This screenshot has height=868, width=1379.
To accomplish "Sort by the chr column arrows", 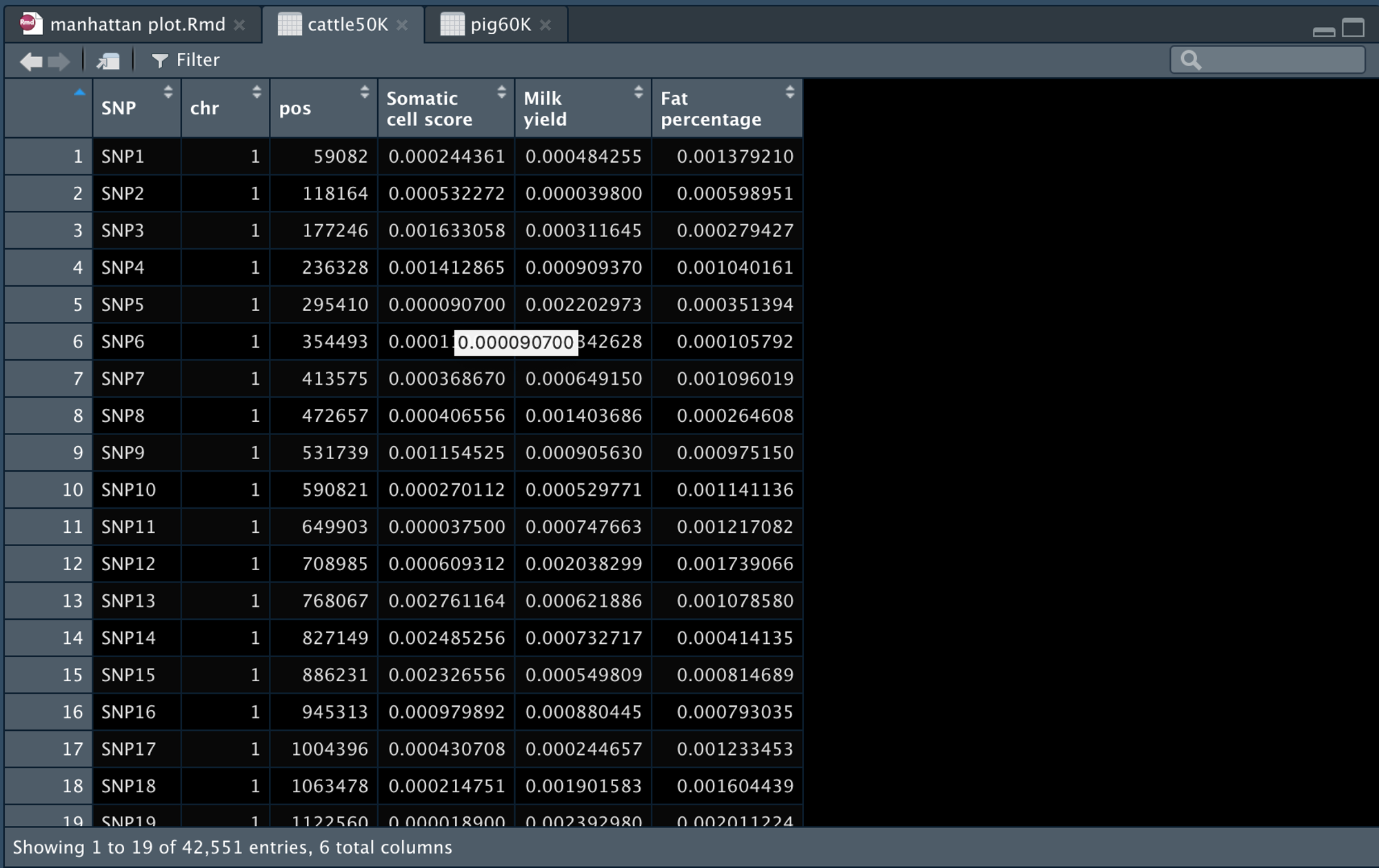I will click(256, 92).
